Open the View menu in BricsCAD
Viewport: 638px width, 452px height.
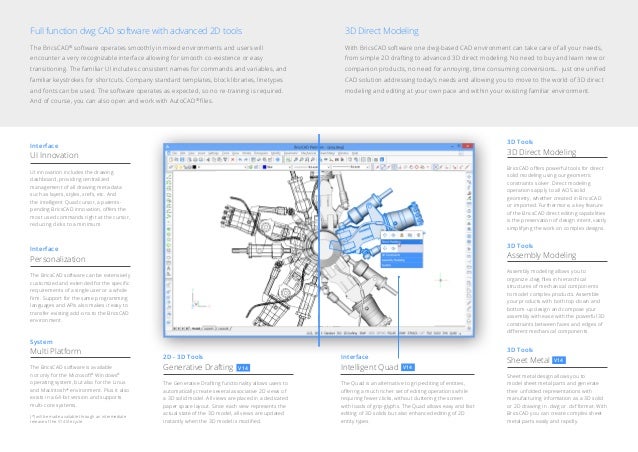pyautogui.click(x=191, y=153)
